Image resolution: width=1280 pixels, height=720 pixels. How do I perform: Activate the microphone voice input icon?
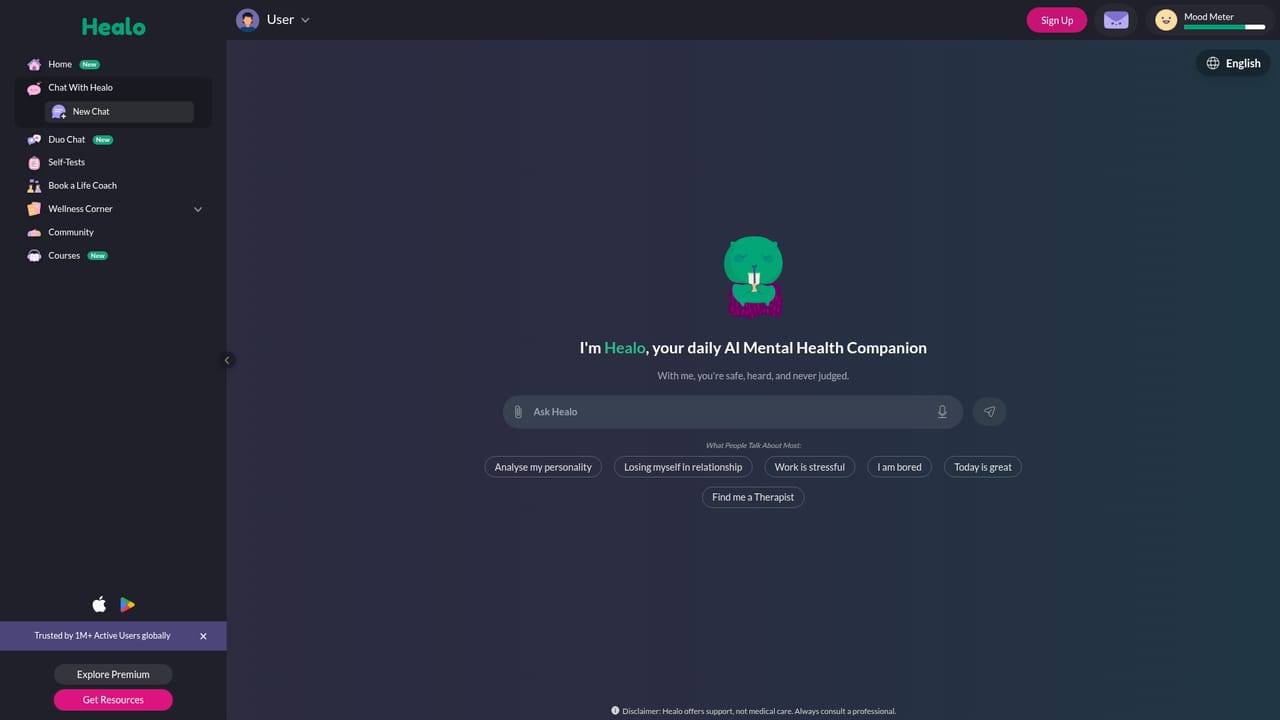pos(942,412)
